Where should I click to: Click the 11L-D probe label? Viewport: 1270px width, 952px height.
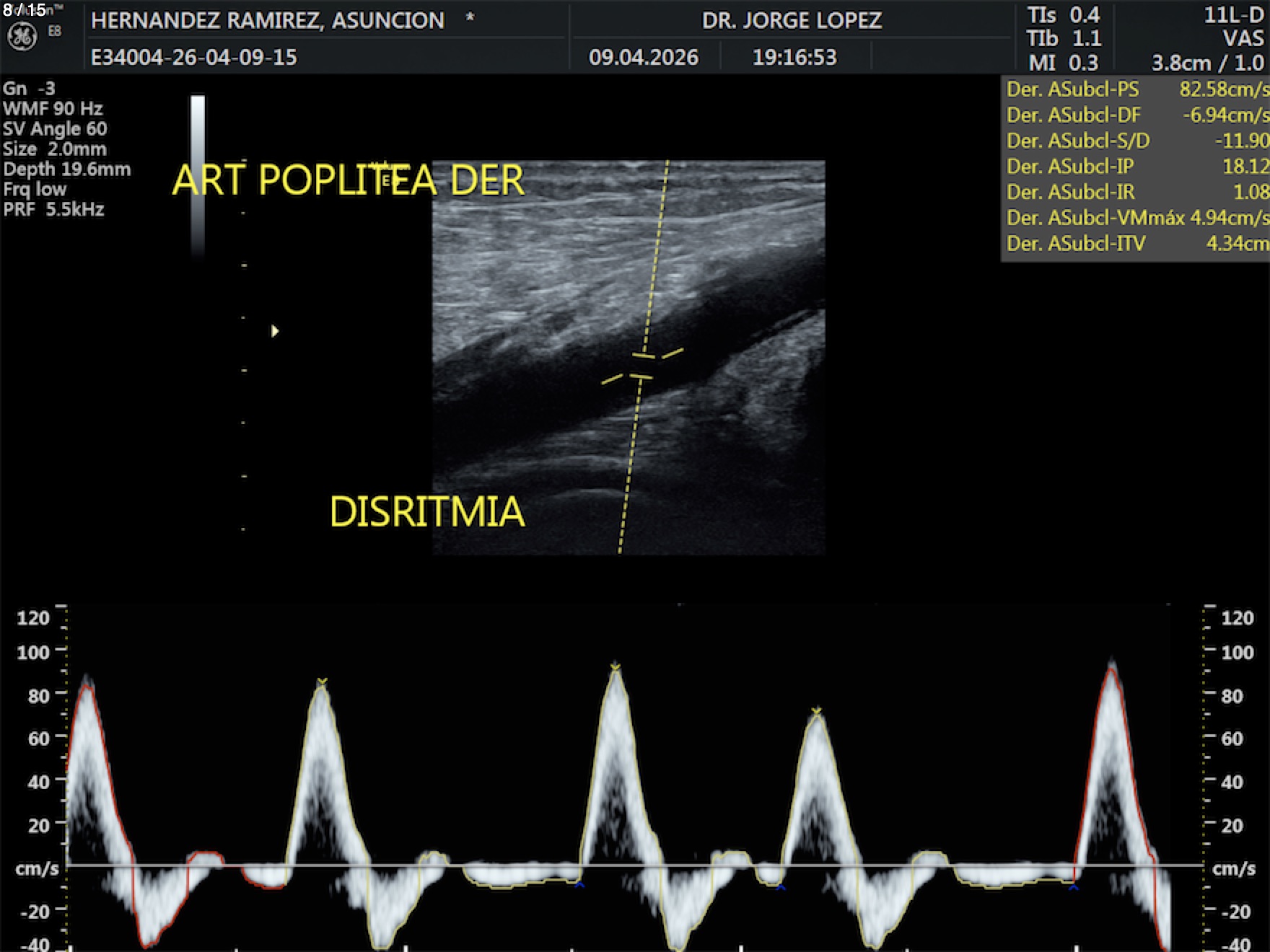tap(1233, 16)
